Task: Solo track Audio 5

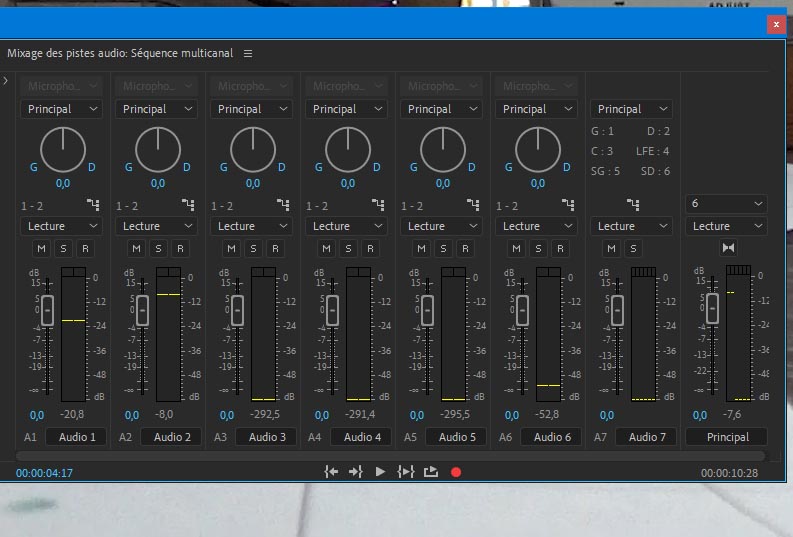Action: coord(444,248)
